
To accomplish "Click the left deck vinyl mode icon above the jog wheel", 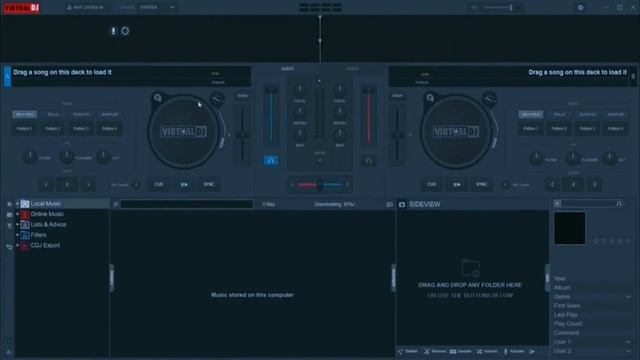I will [x=217, y=98].
